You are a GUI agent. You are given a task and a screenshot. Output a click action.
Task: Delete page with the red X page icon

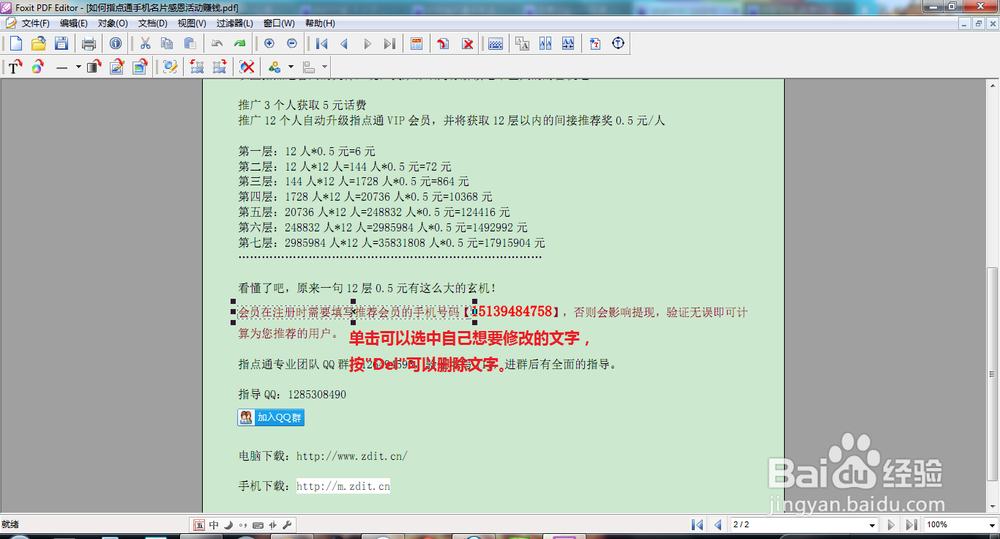[x=467, y=43]
